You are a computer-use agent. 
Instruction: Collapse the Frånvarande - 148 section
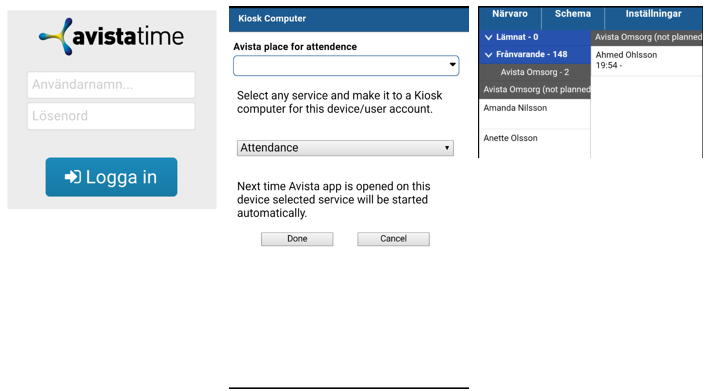tap(535, 54)
